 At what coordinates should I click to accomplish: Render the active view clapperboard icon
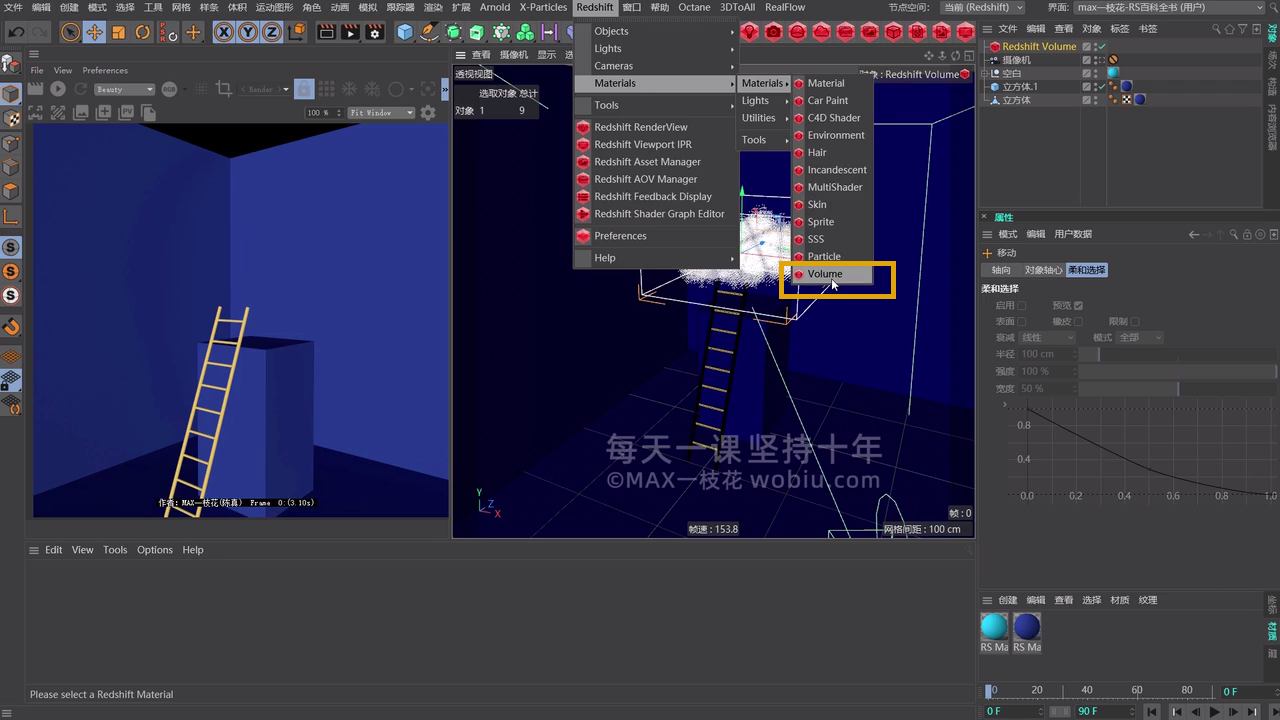(x=326, y=32)
